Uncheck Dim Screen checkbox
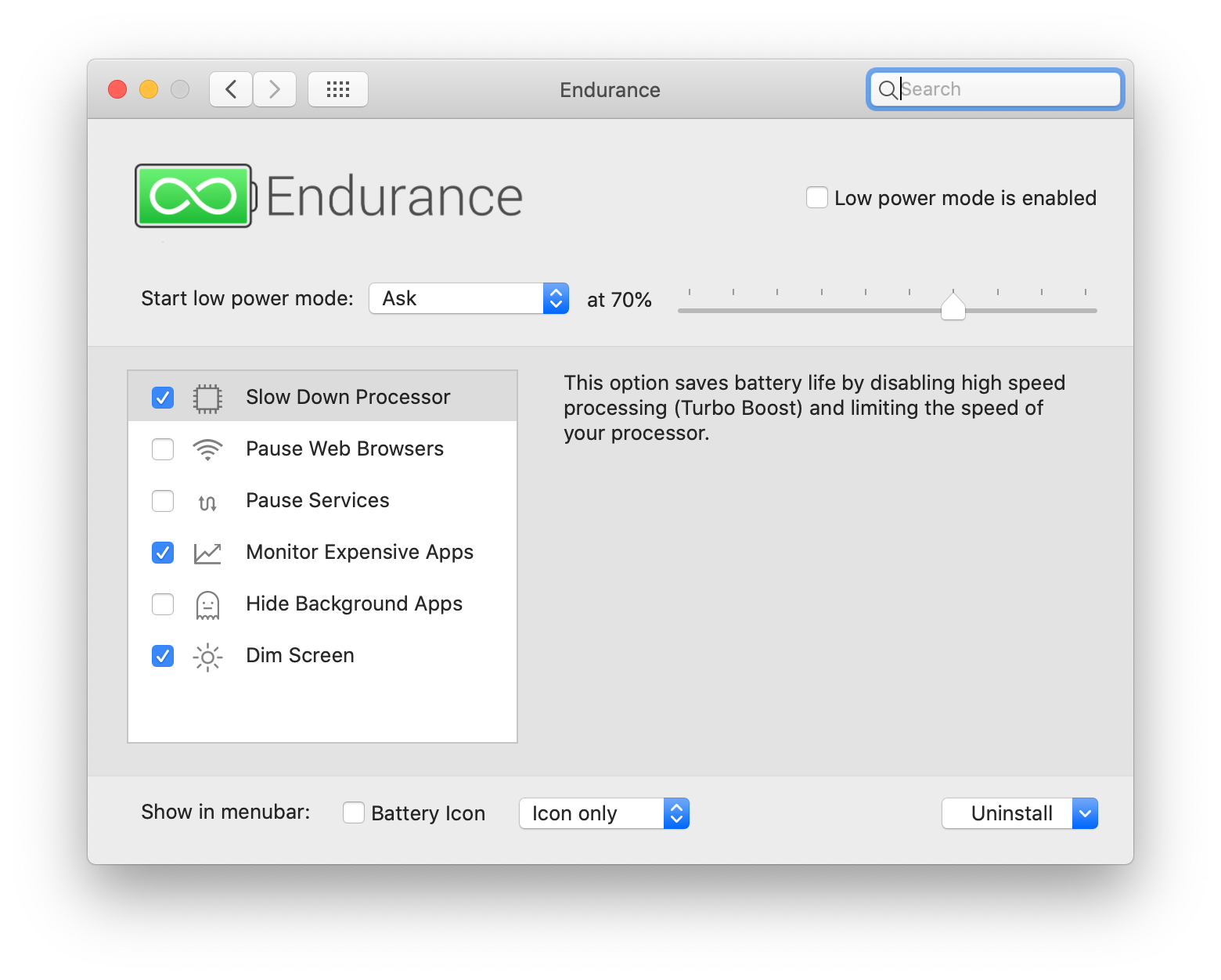This screenshot has height=980, width=1221. coord(163,656)
